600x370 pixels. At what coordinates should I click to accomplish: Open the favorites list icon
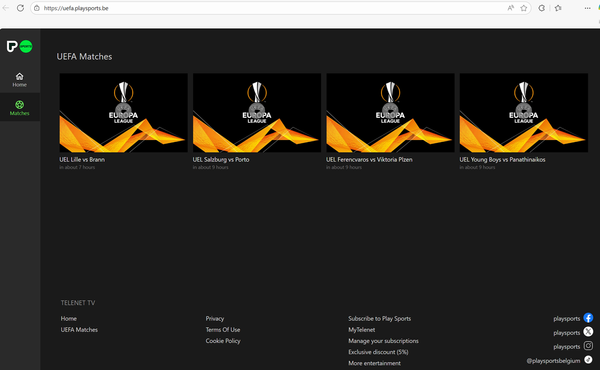558,8
